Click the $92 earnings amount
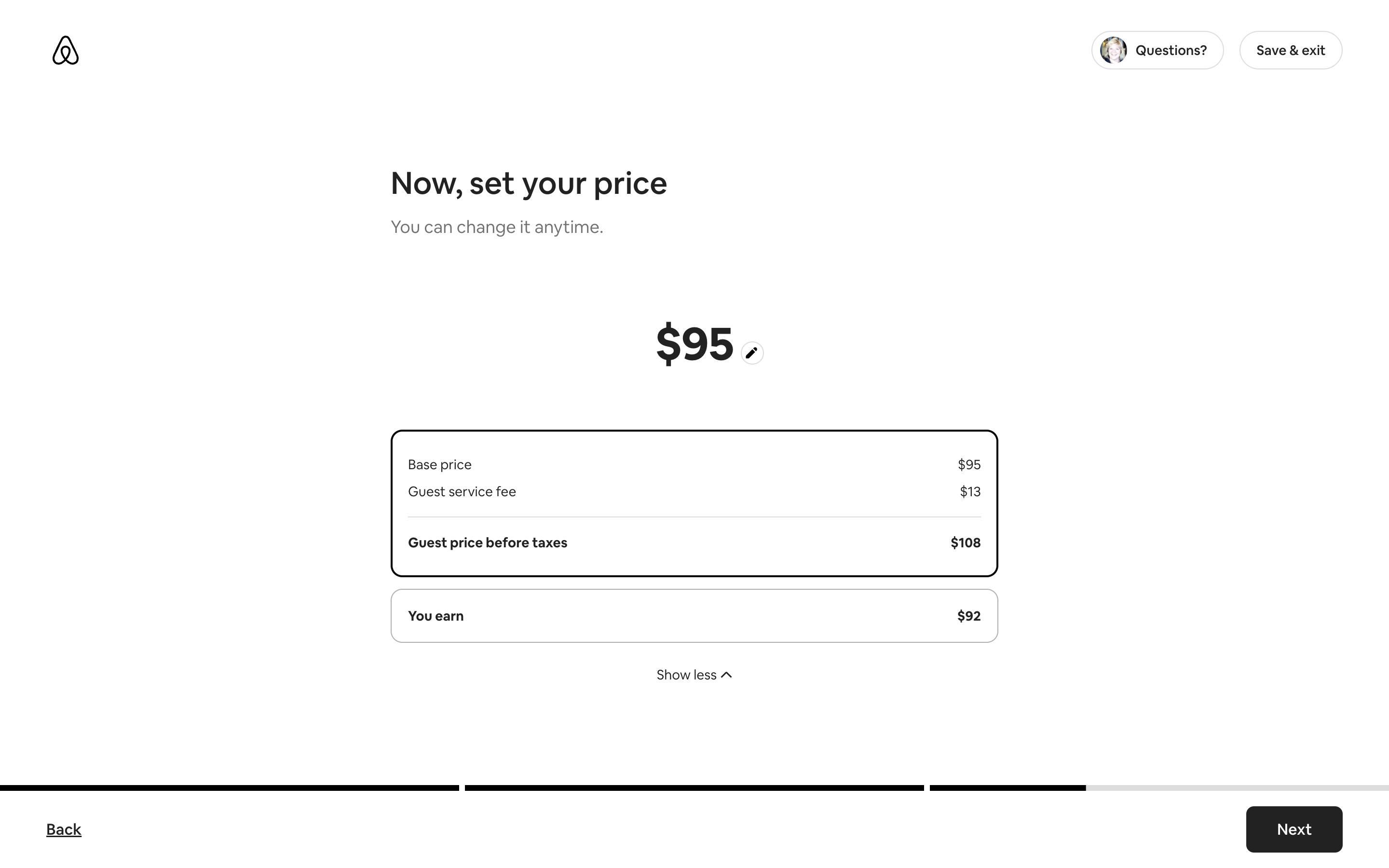1389x868 pixels. pos(969,616)
